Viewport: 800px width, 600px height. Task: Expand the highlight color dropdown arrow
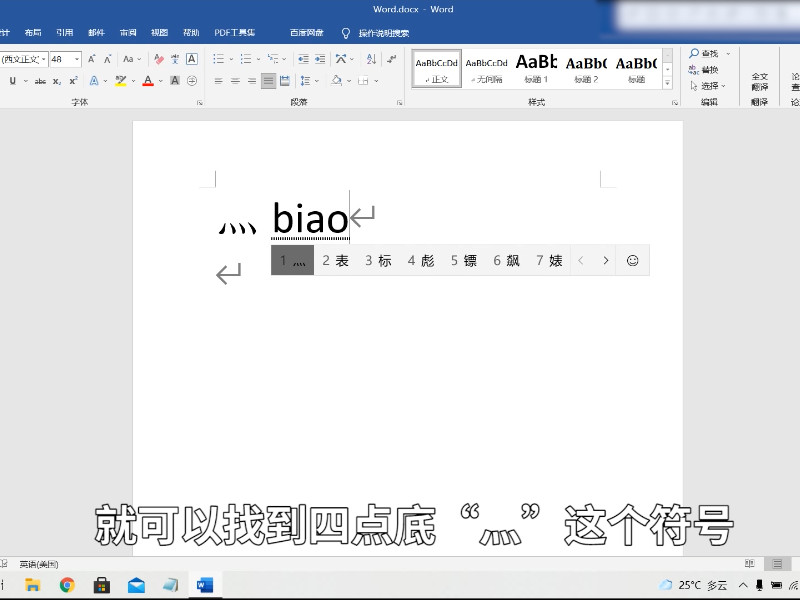pos(134,81)
